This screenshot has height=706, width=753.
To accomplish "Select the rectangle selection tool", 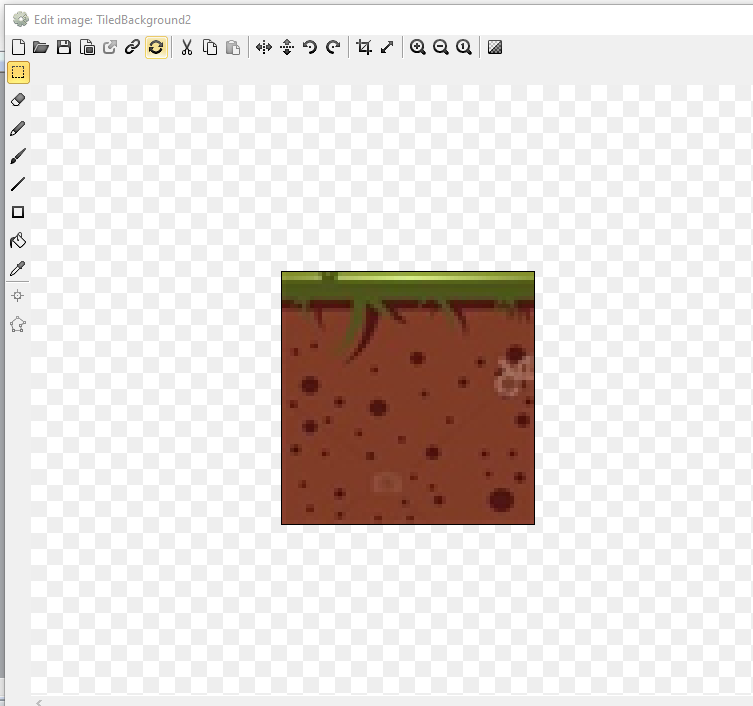I will click(x=18, y=73).
